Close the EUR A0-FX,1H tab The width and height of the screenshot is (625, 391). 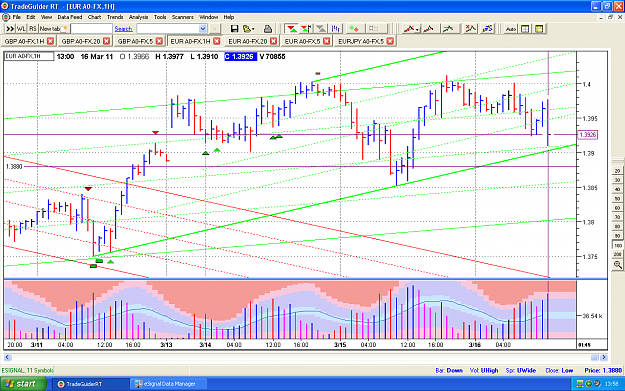[216, 41]
